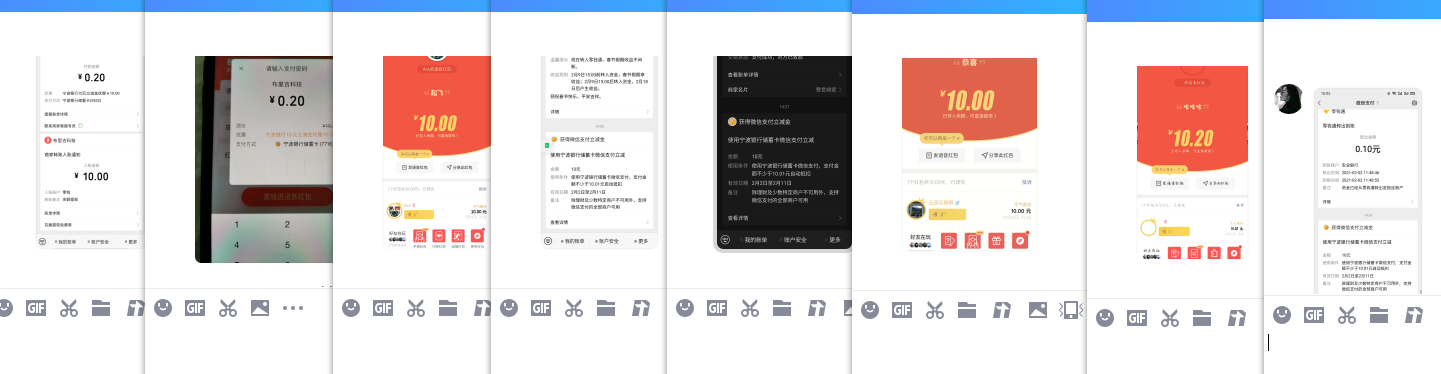Click phone shake icon in sixth chat panel
This screenshot has width=1441, height=374.
(1070, 309)
